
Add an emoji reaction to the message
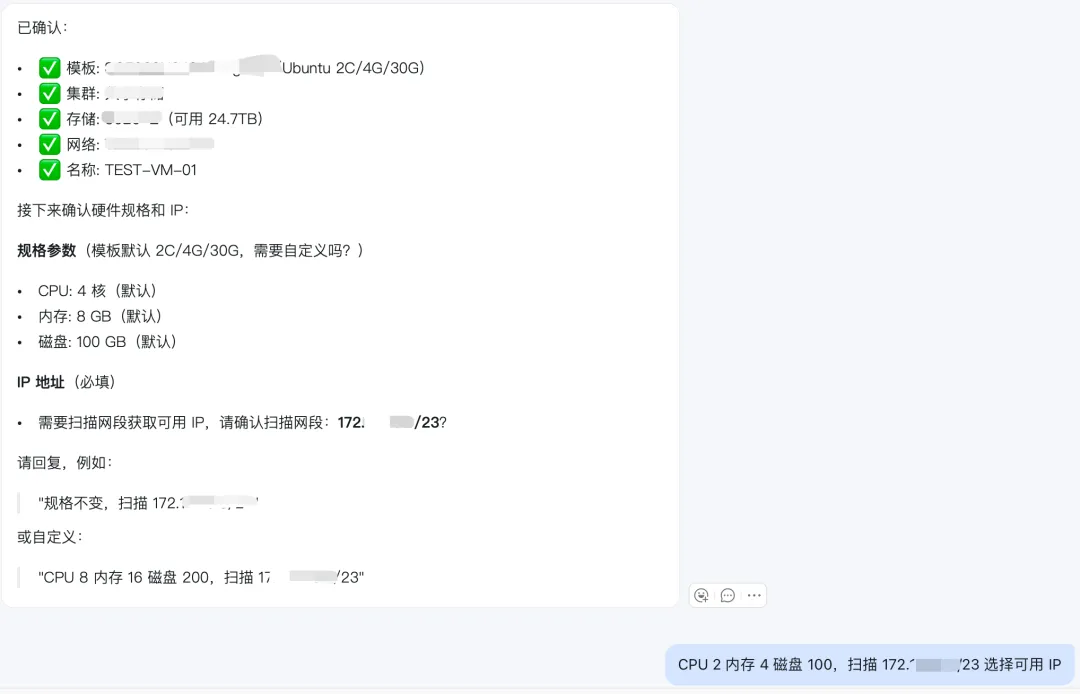702,596
